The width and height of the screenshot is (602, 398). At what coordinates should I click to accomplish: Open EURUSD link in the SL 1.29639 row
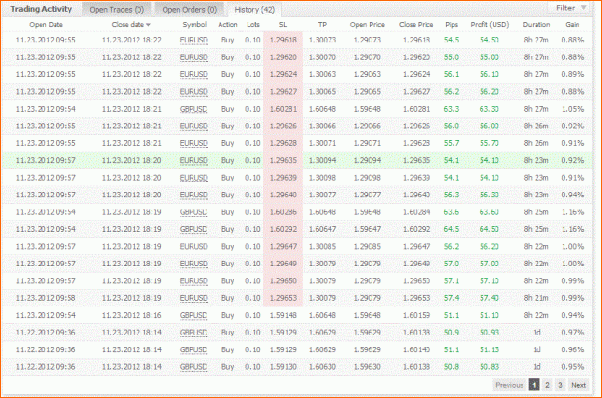194,178
